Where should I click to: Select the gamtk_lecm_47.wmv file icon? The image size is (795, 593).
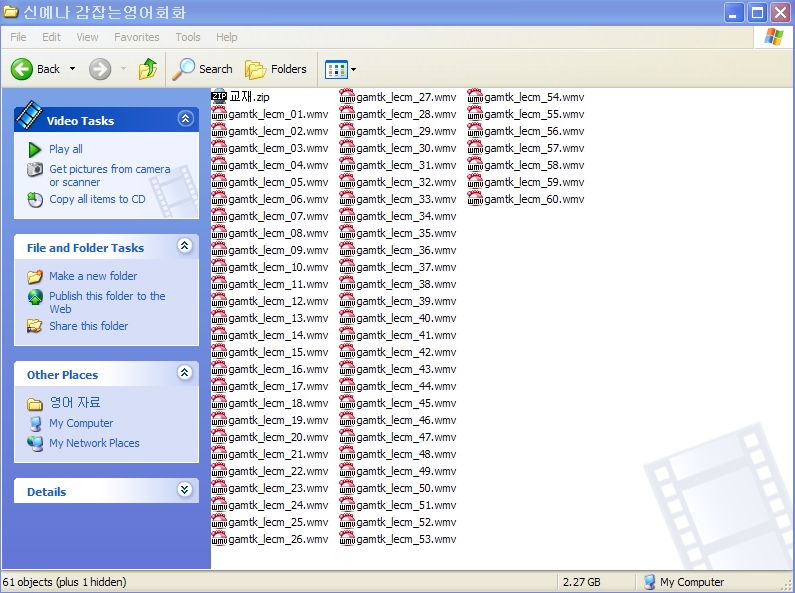(x=347, y=437)
